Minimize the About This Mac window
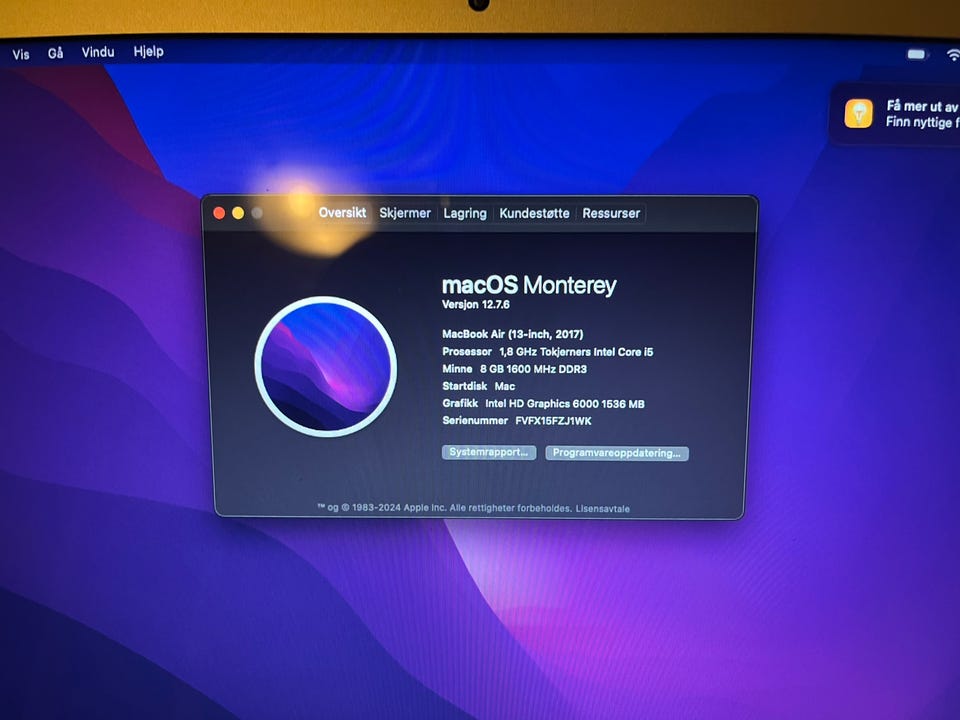Viewport: 960px width, 720px height. point(238,212)
